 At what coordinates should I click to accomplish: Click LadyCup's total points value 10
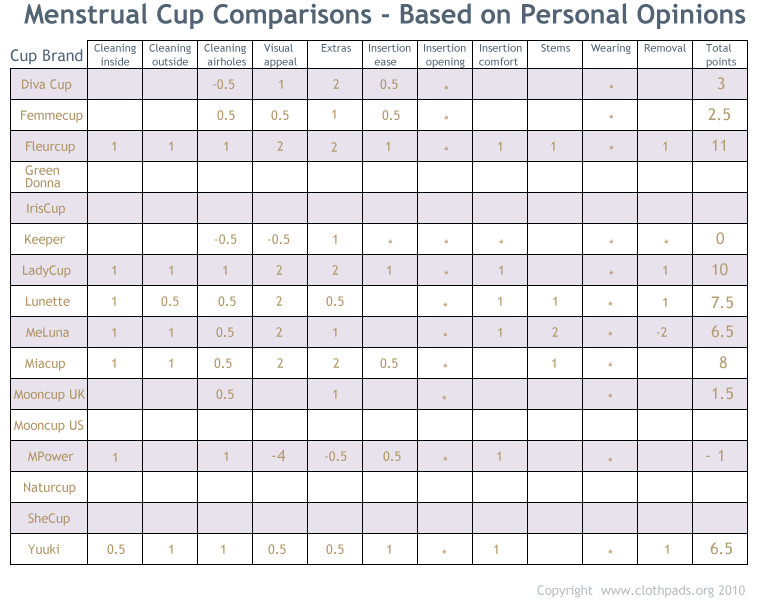(x=720, y=270)
